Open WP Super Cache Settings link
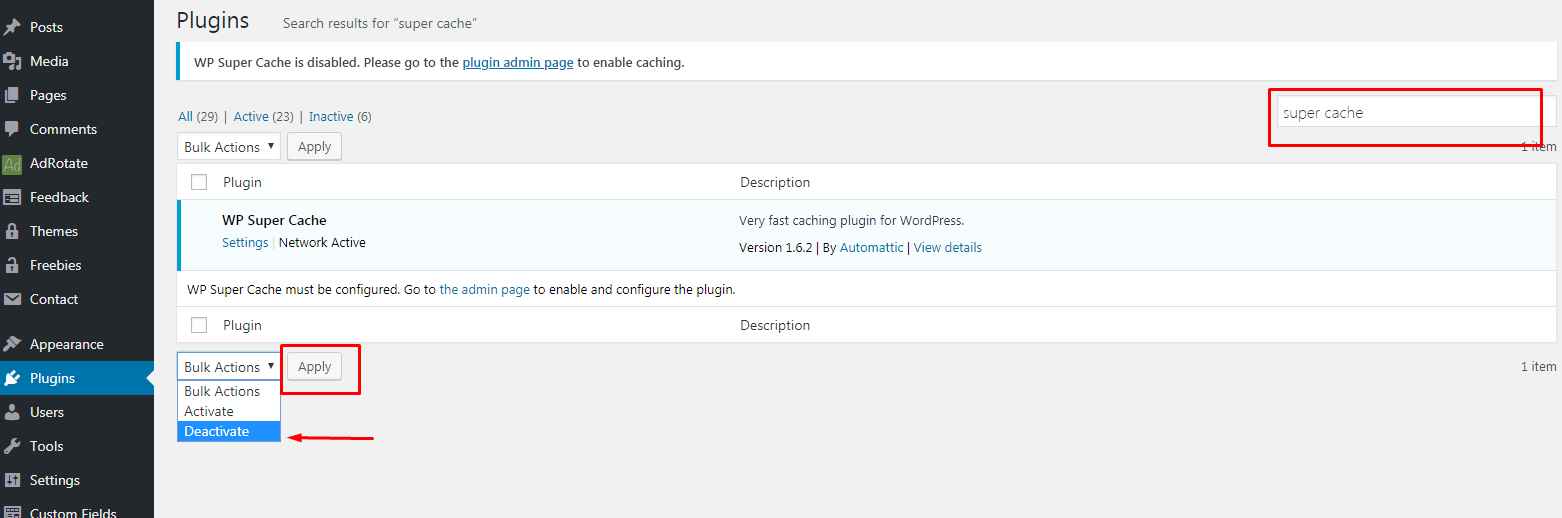 (x=245, y=242)
